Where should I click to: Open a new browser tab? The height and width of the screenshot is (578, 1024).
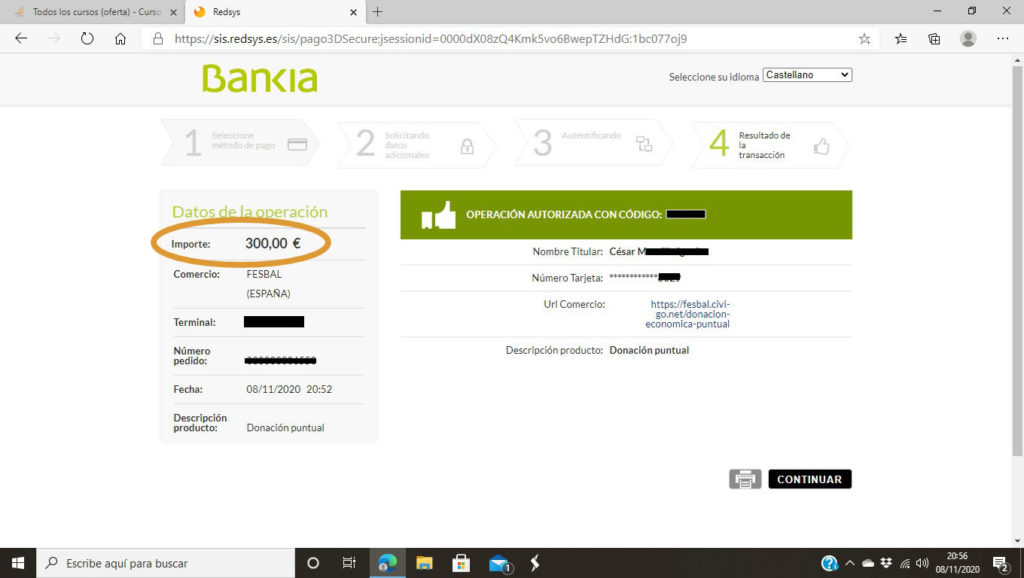tap(377, 12)
